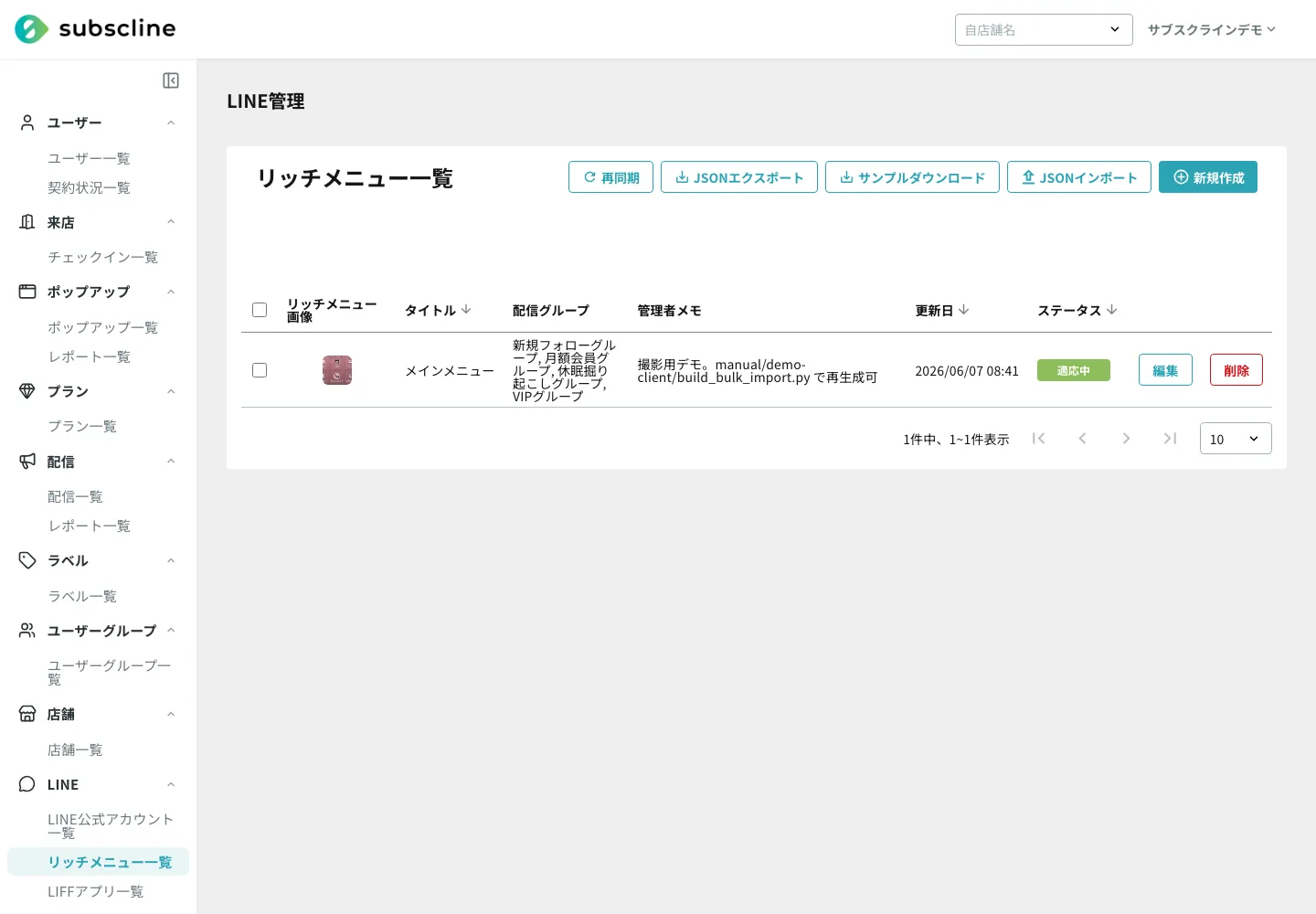Sort table by タイトル arrow icon
This screenshot has height=914, width=1316.
click(466, 310)
